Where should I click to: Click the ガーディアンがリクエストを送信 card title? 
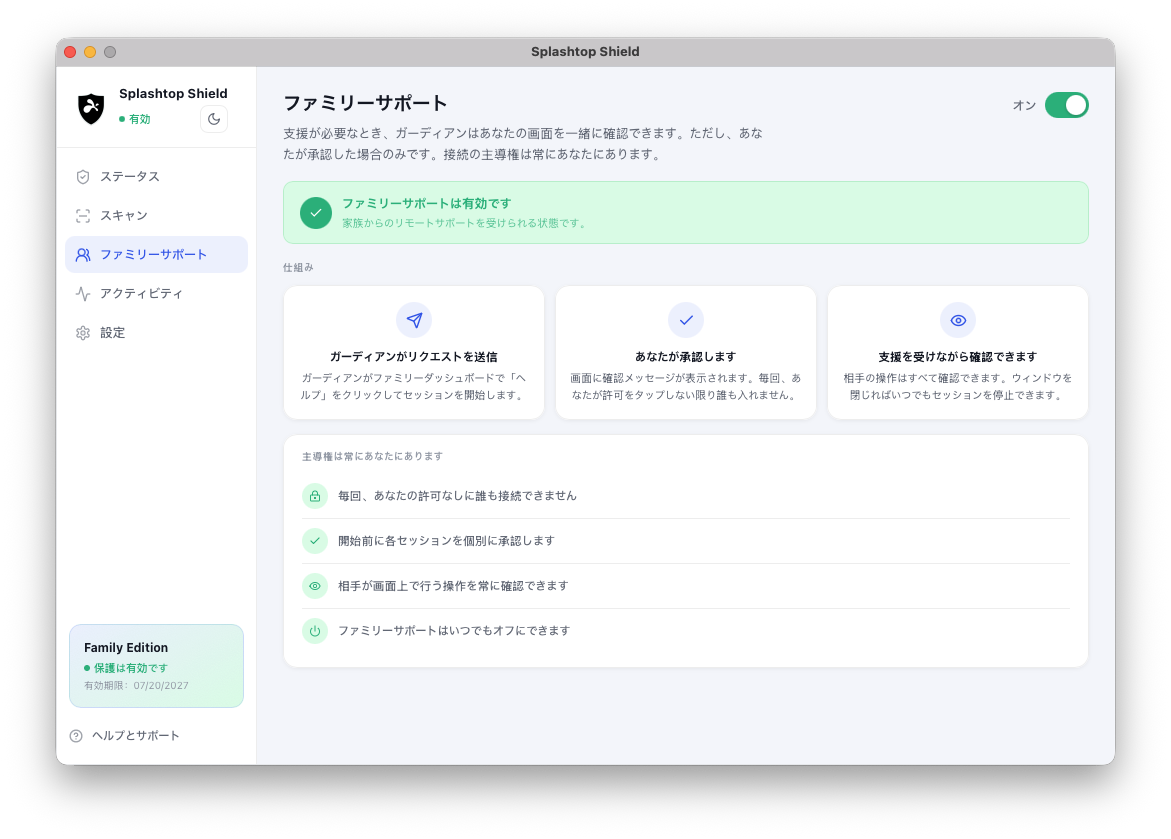click(x=414, y=357)
